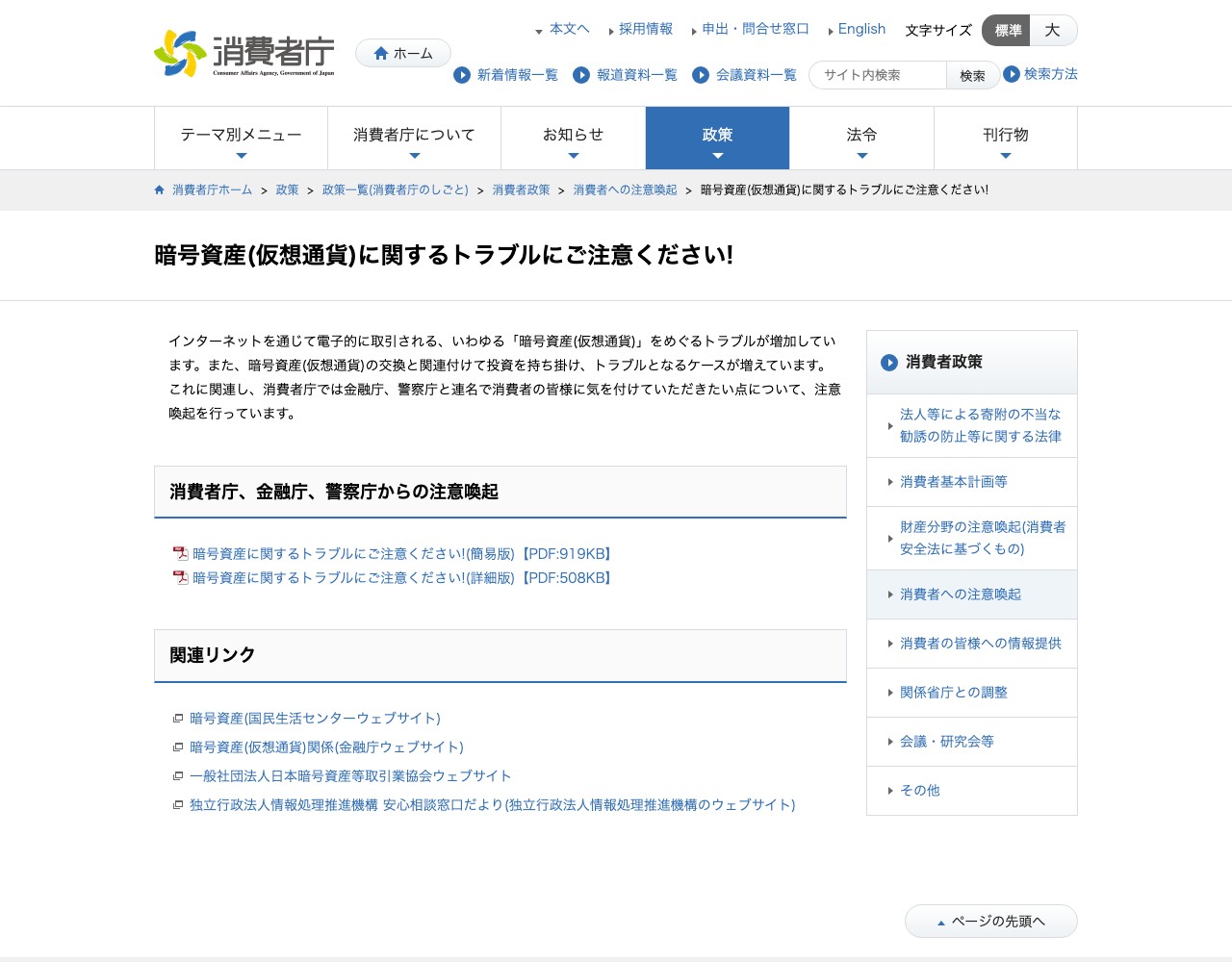Go to 消費者政策 breadcrumb link
Screen dimensions: 1232x962
(521, 190)
